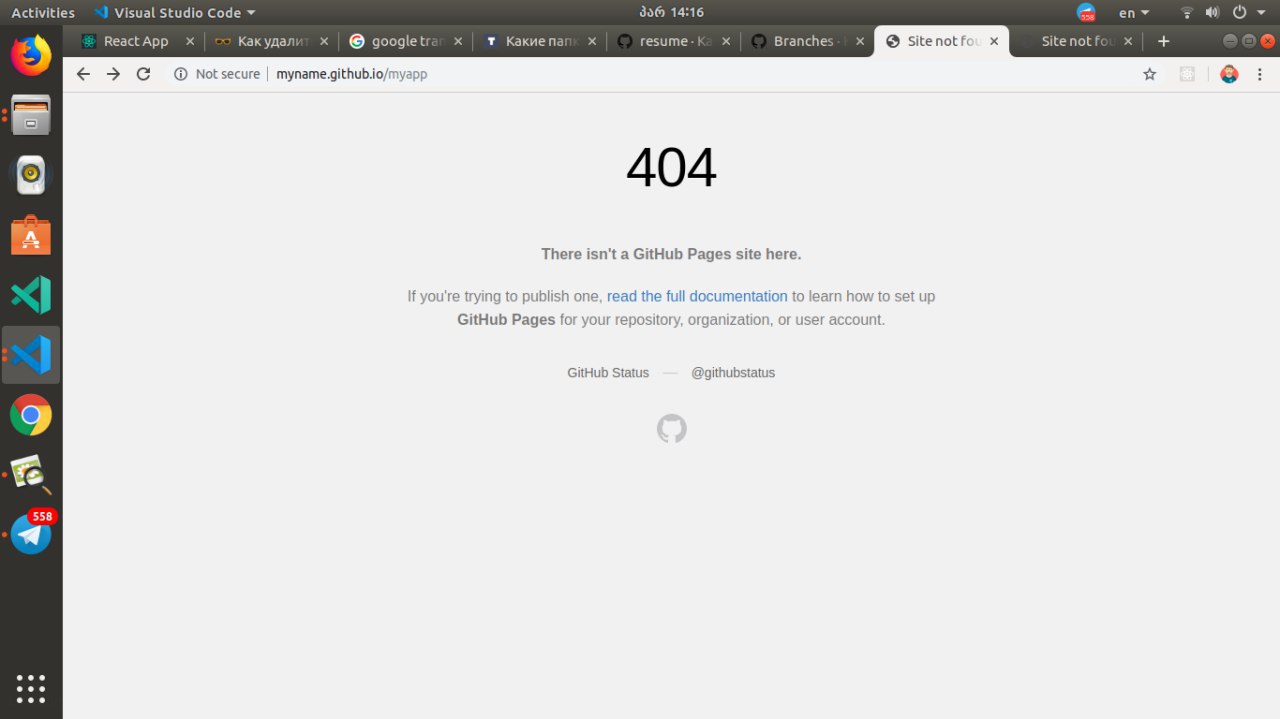The width and height of the screenshot is (1280, 719).
Task: Show Applications grid in the dock
Action: (x=31, y=689)
